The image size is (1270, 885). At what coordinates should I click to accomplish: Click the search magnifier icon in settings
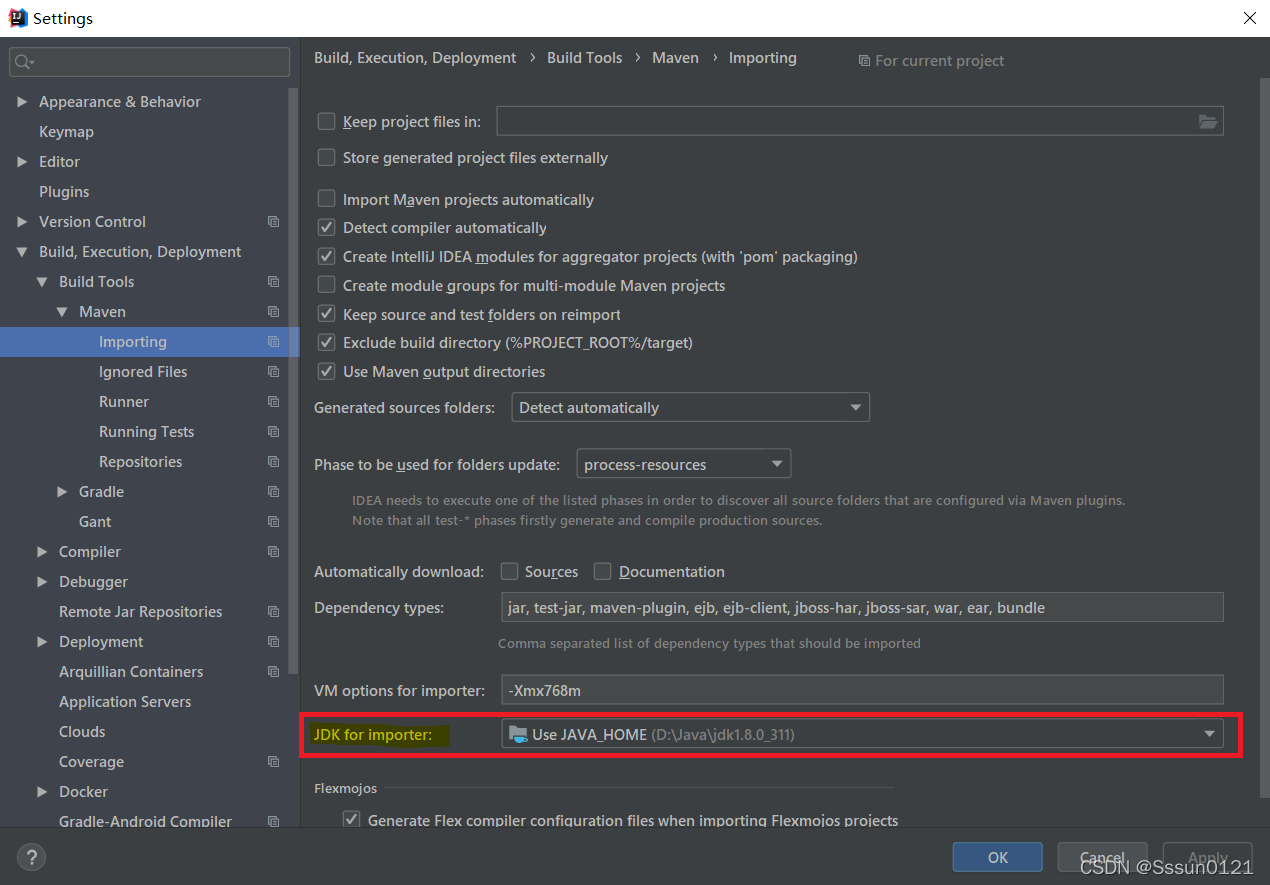pyautogui.click(x=22, y=62)
